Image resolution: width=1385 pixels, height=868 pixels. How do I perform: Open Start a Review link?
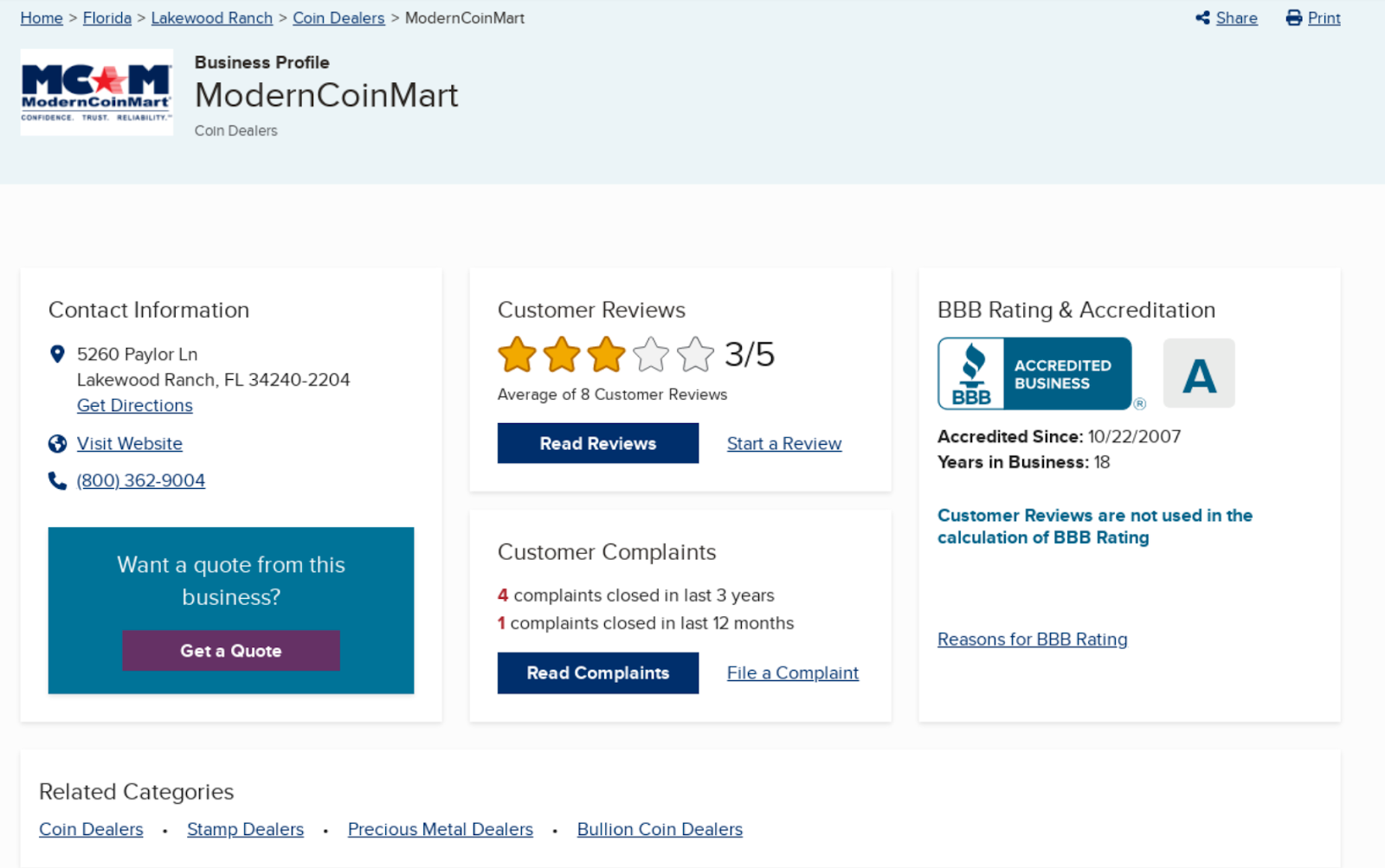pos(784,444)
